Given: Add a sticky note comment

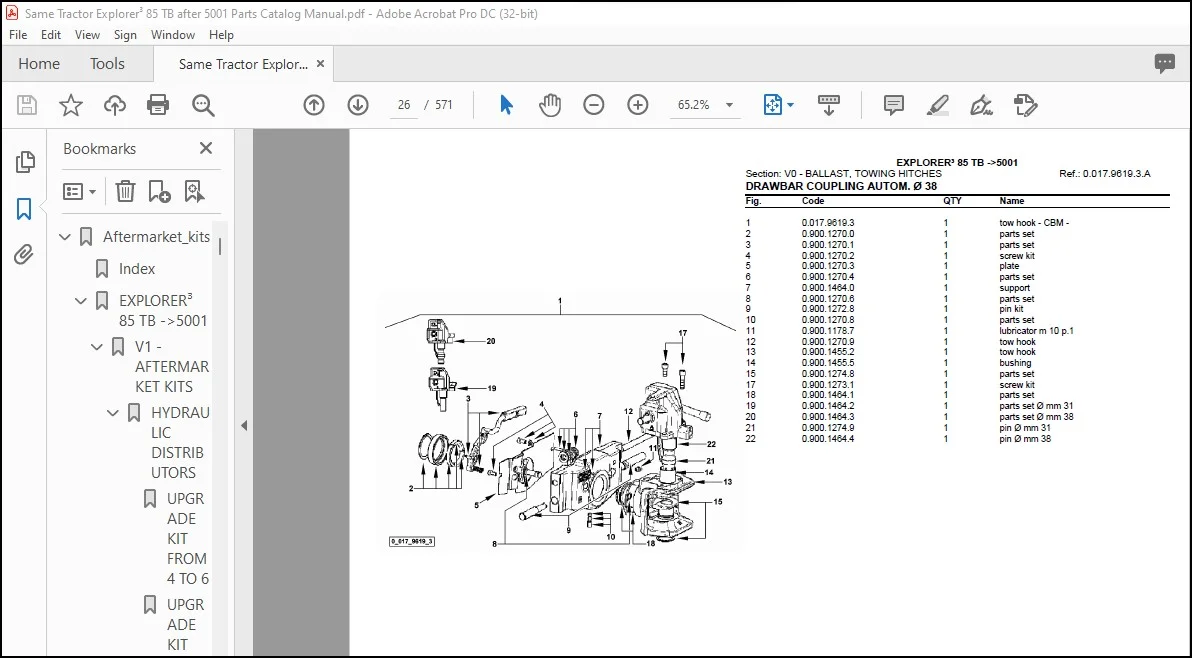Looking at the screenshot, I should (x=894, y=105).
